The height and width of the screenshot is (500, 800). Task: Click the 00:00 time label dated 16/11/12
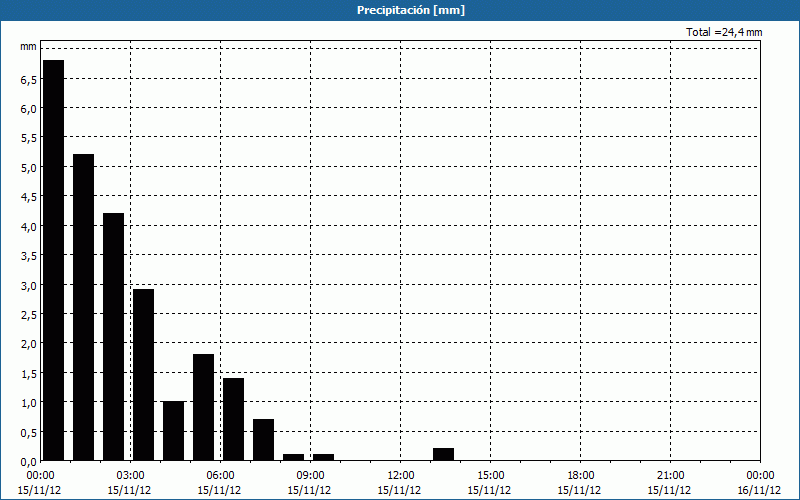tap(760, 476)
